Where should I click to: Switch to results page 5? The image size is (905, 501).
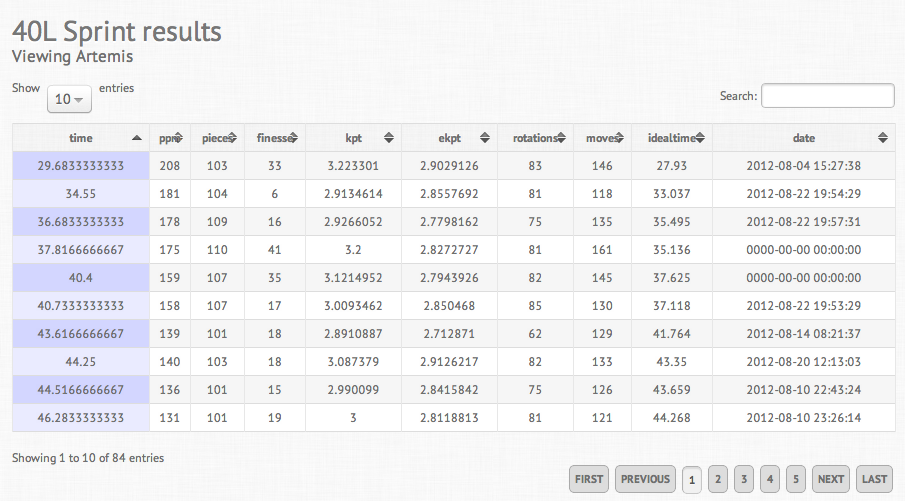795,479
